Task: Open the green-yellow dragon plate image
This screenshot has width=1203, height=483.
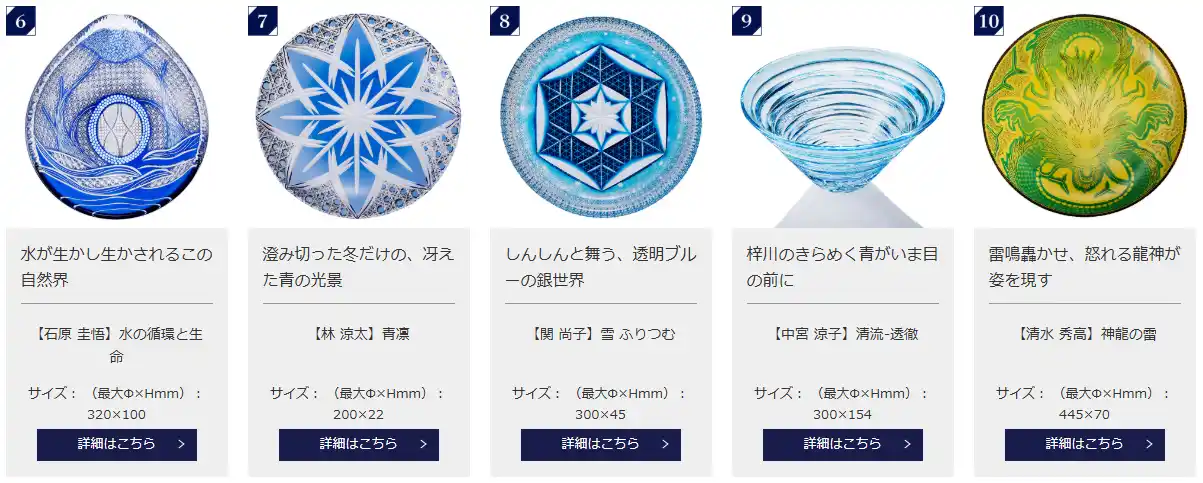Action: click(1085, 113)
